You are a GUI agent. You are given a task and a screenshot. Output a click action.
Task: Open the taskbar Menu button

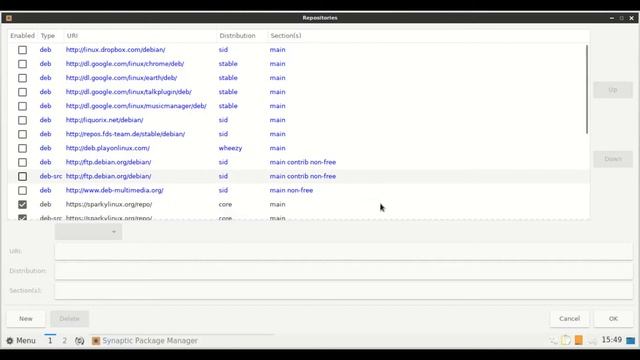[x=21, y=340]
